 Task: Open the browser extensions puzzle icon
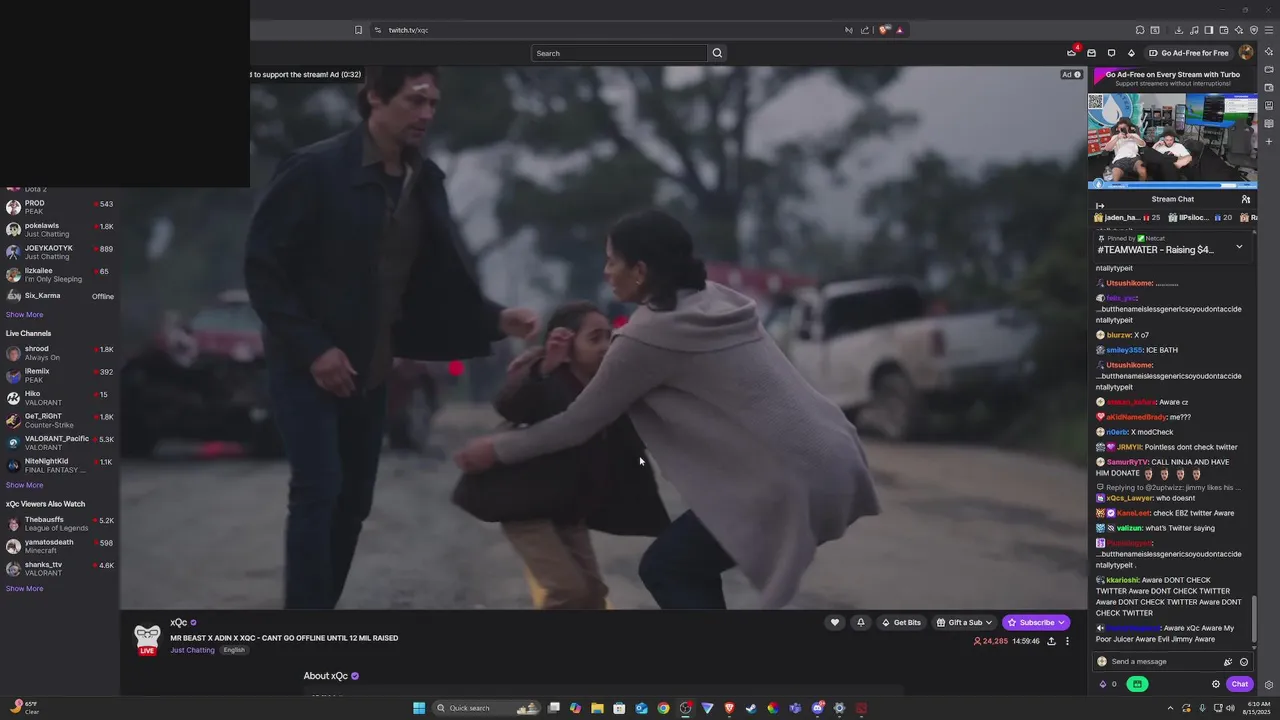tap(1140, 30)
